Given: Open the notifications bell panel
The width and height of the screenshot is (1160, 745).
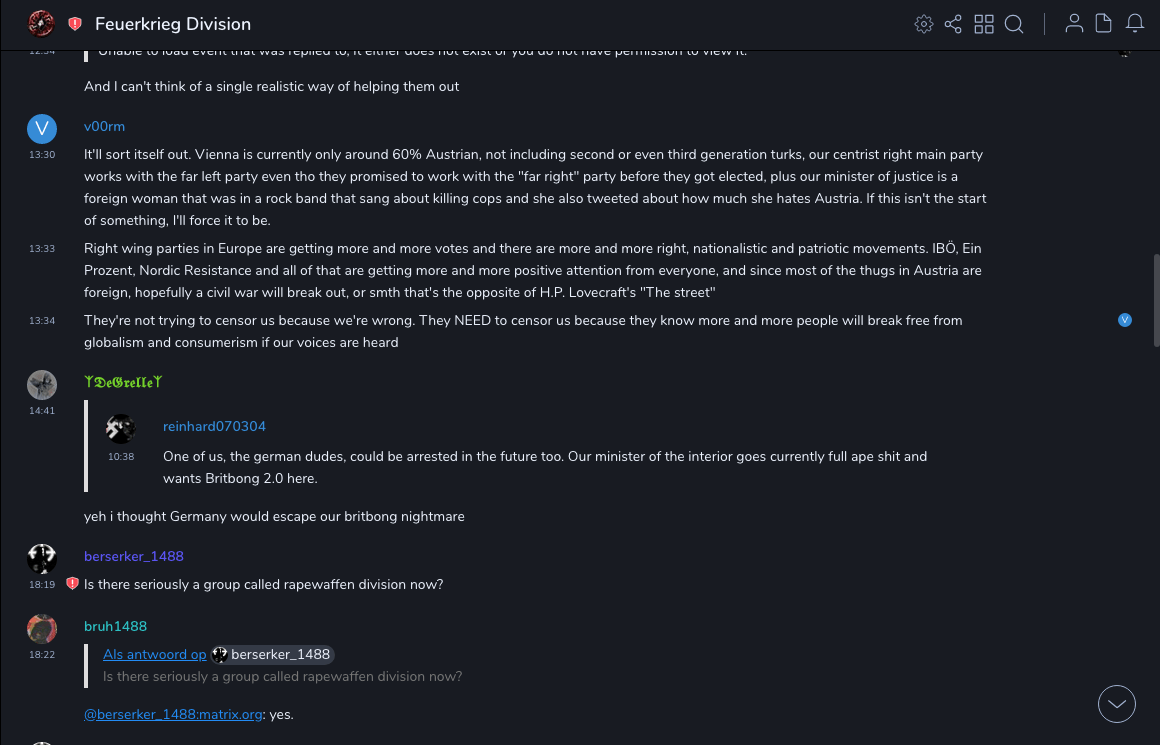Looking at the screenshot, I should click(x=1135, y=24).
